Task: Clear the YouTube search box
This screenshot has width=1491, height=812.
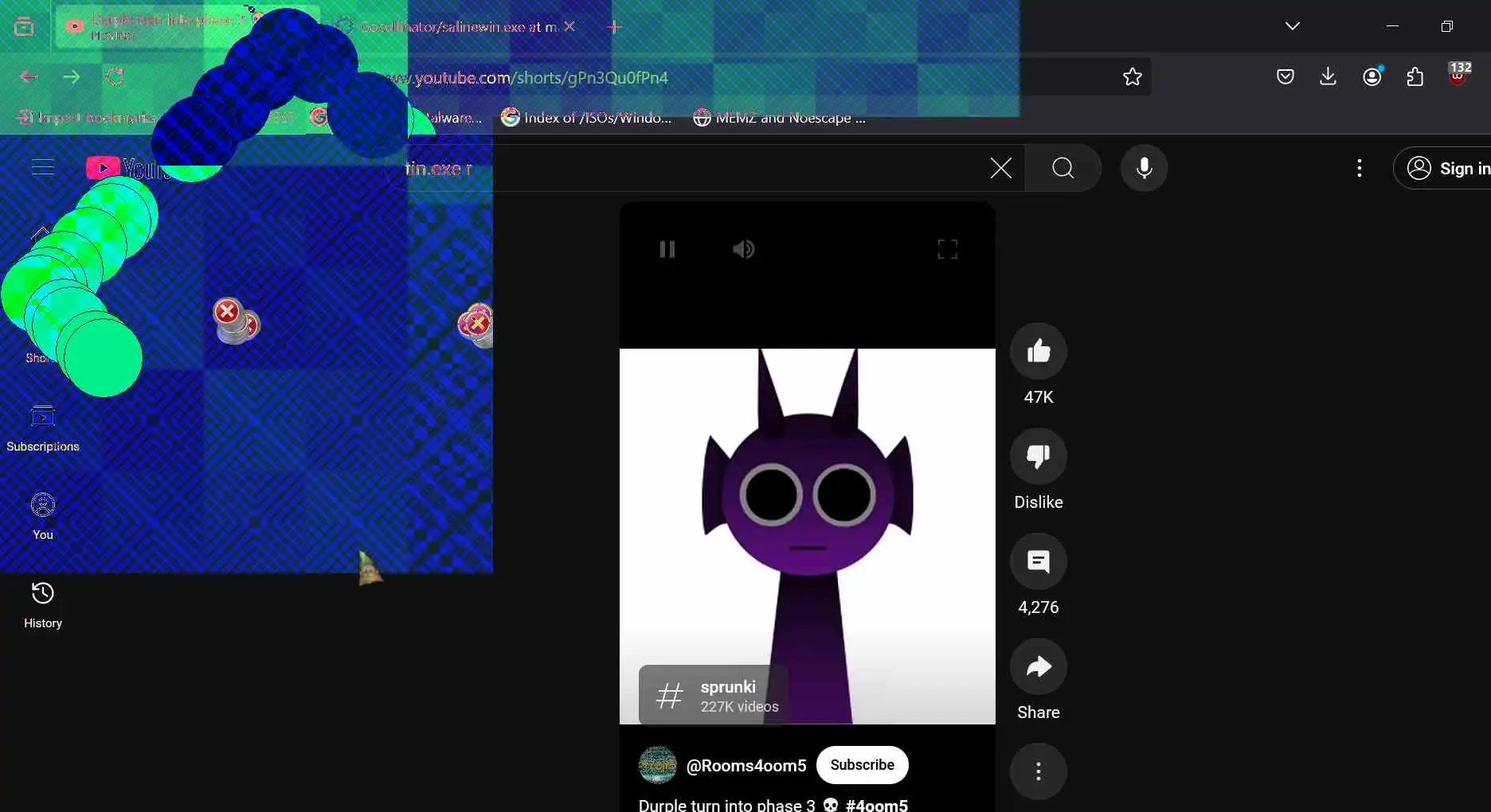Action: click(x=1001, y=168)
